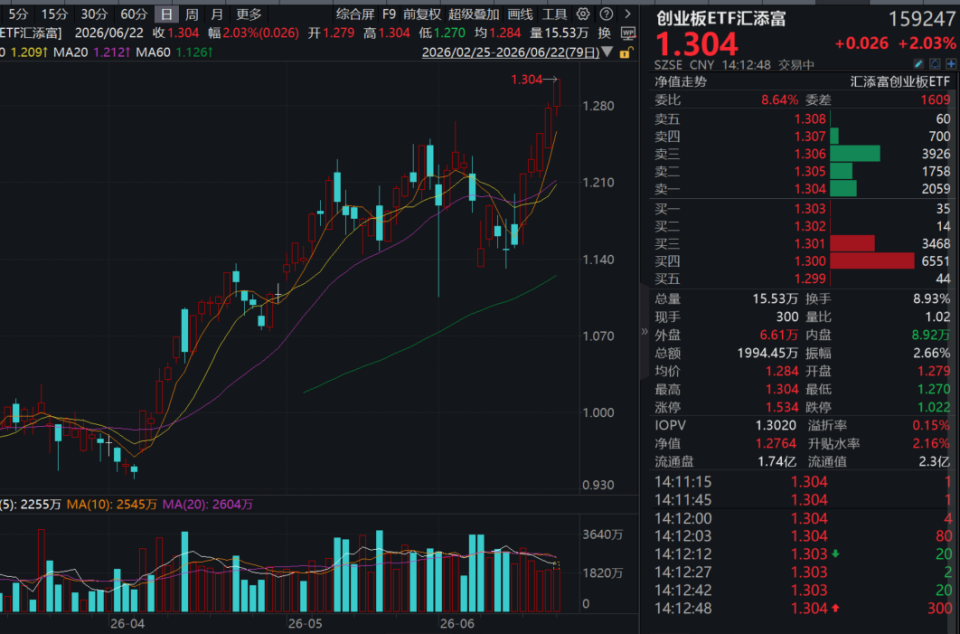
Task: Open the 更多 periods menu
Action: (x=249, y=14)
